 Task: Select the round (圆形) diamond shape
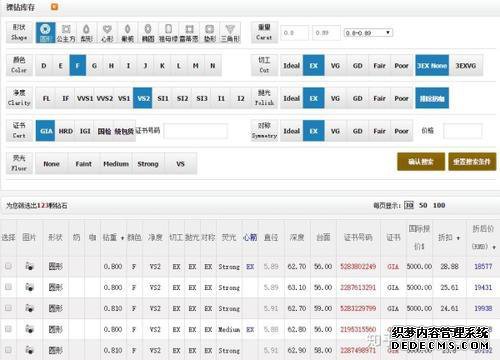[x=45, y=32]
